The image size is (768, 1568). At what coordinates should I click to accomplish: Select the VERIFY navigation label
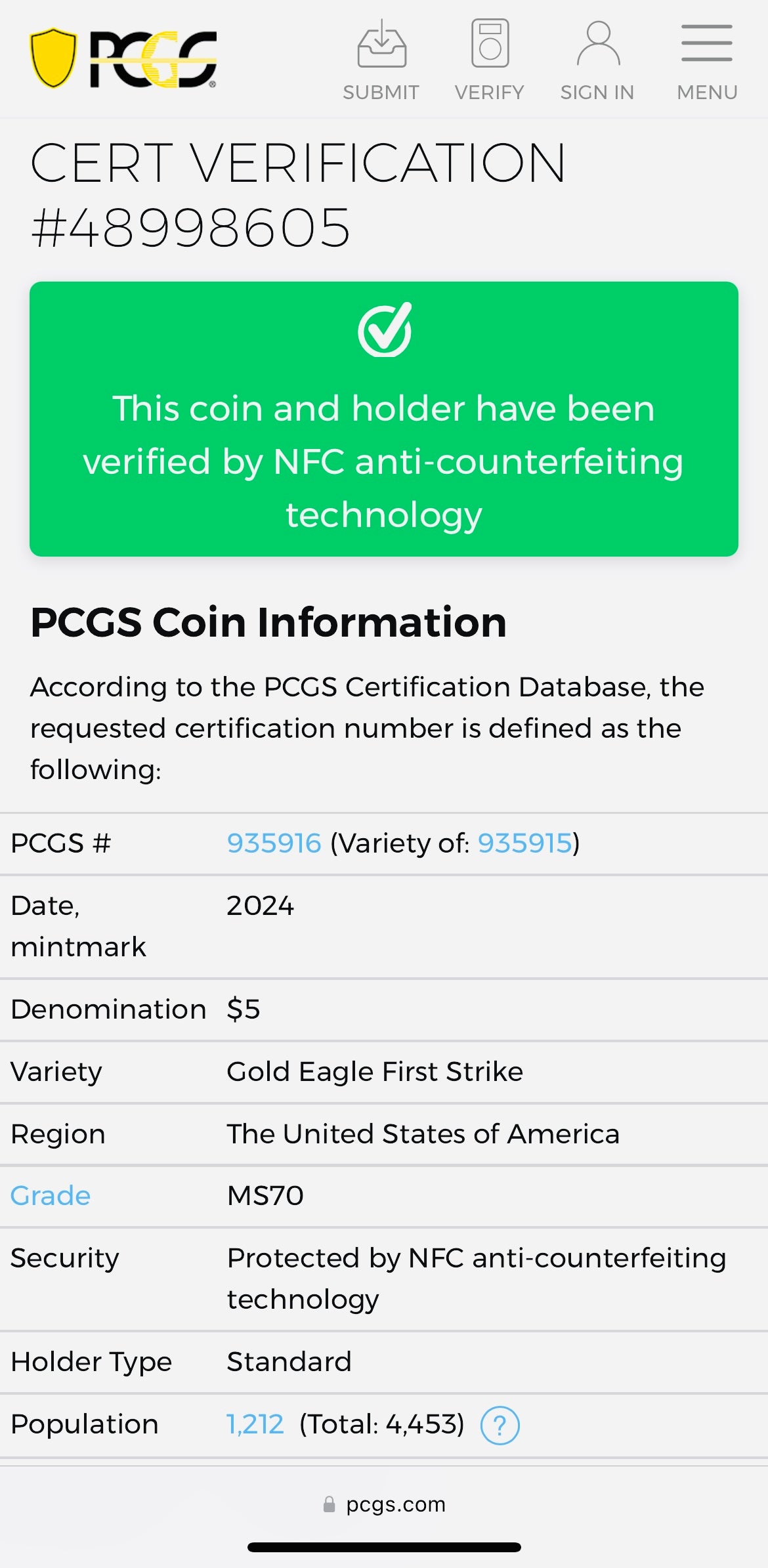coord(490,93)
